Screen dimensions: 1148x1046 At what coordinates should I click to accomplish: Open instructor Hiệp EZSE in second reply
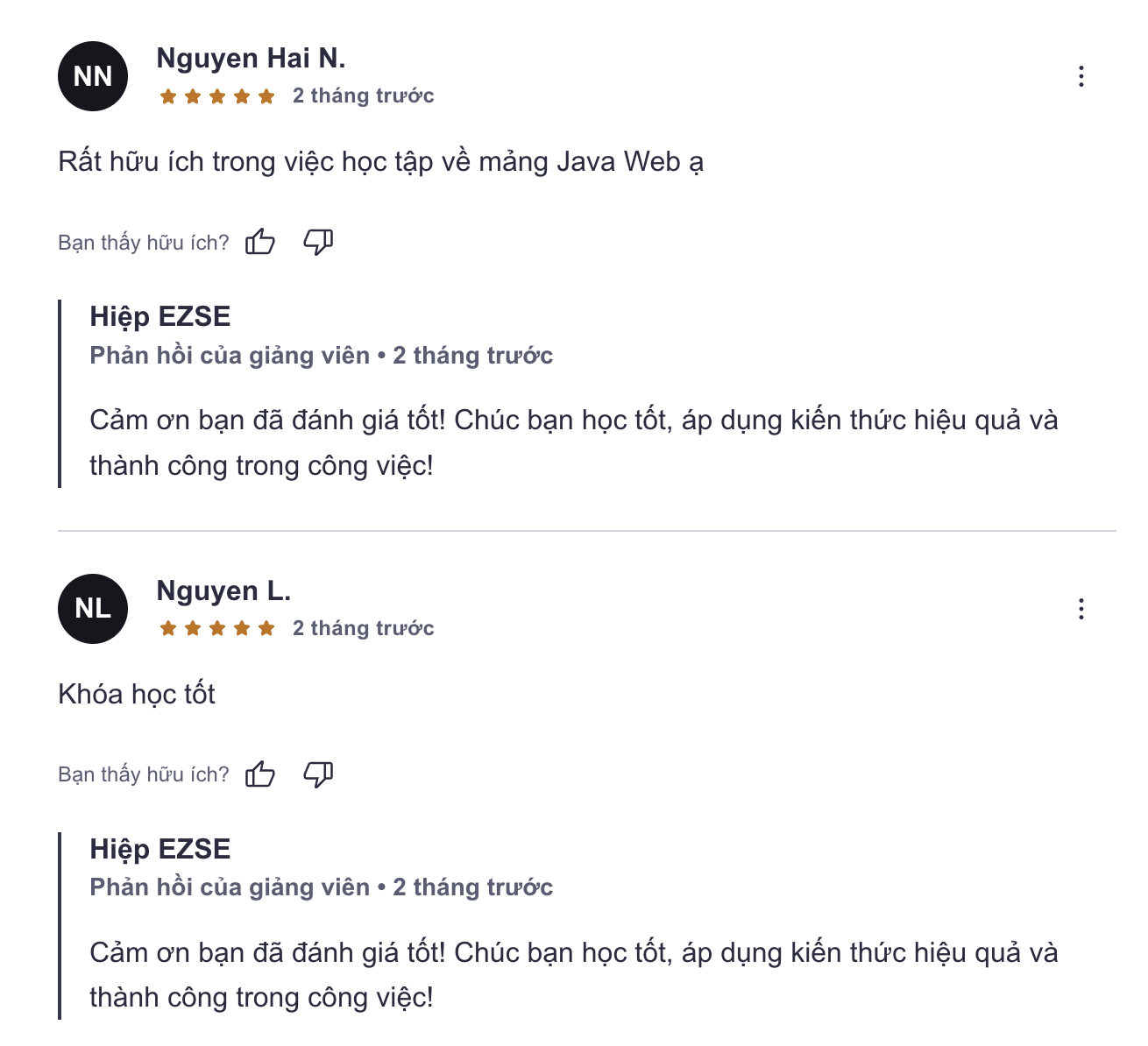pyautogui.click(x=160, y=849)
